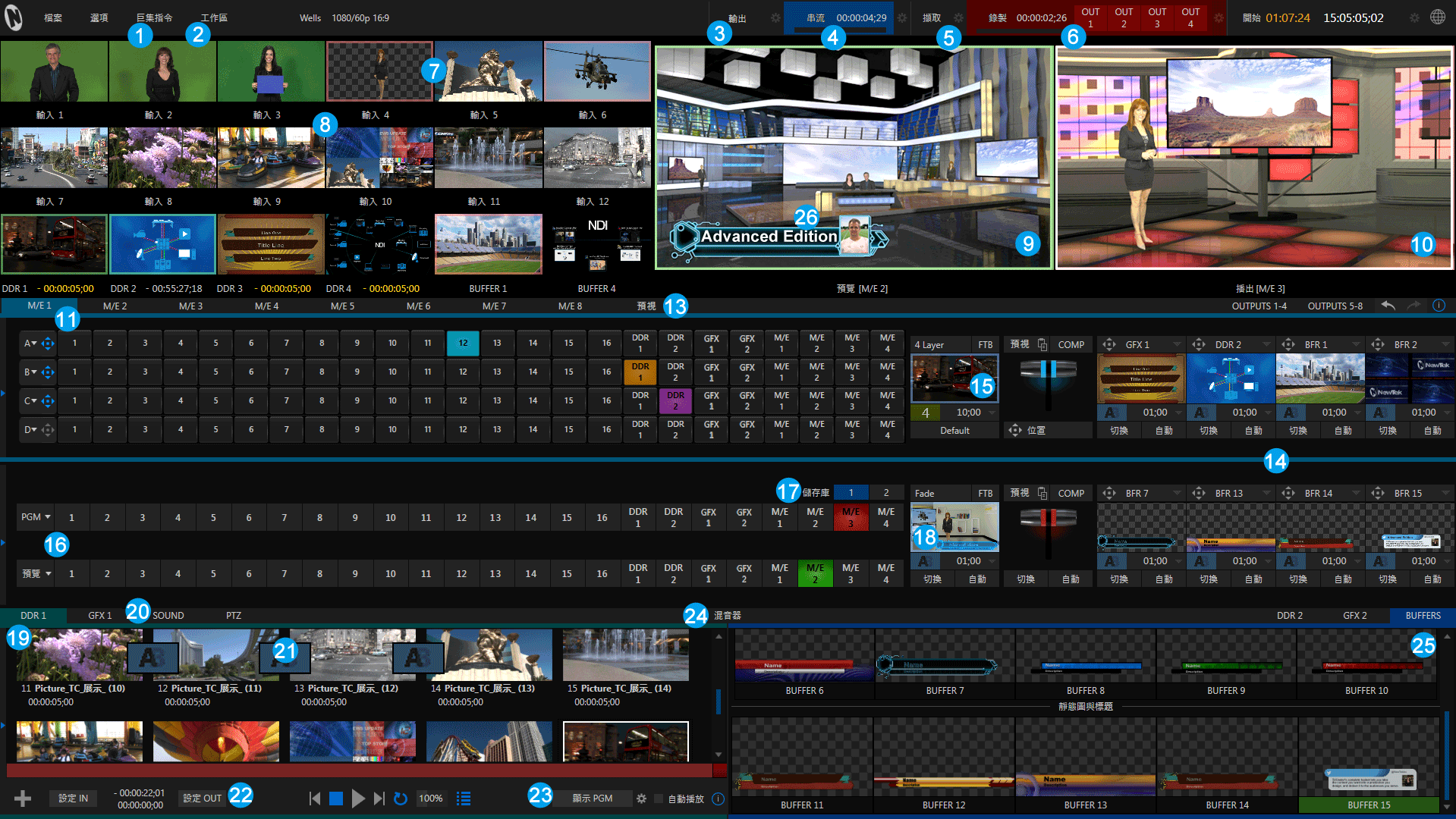The image size is (1456, 819).
Task: Open the 檔案 menu
Action: [x=53, y=17]
